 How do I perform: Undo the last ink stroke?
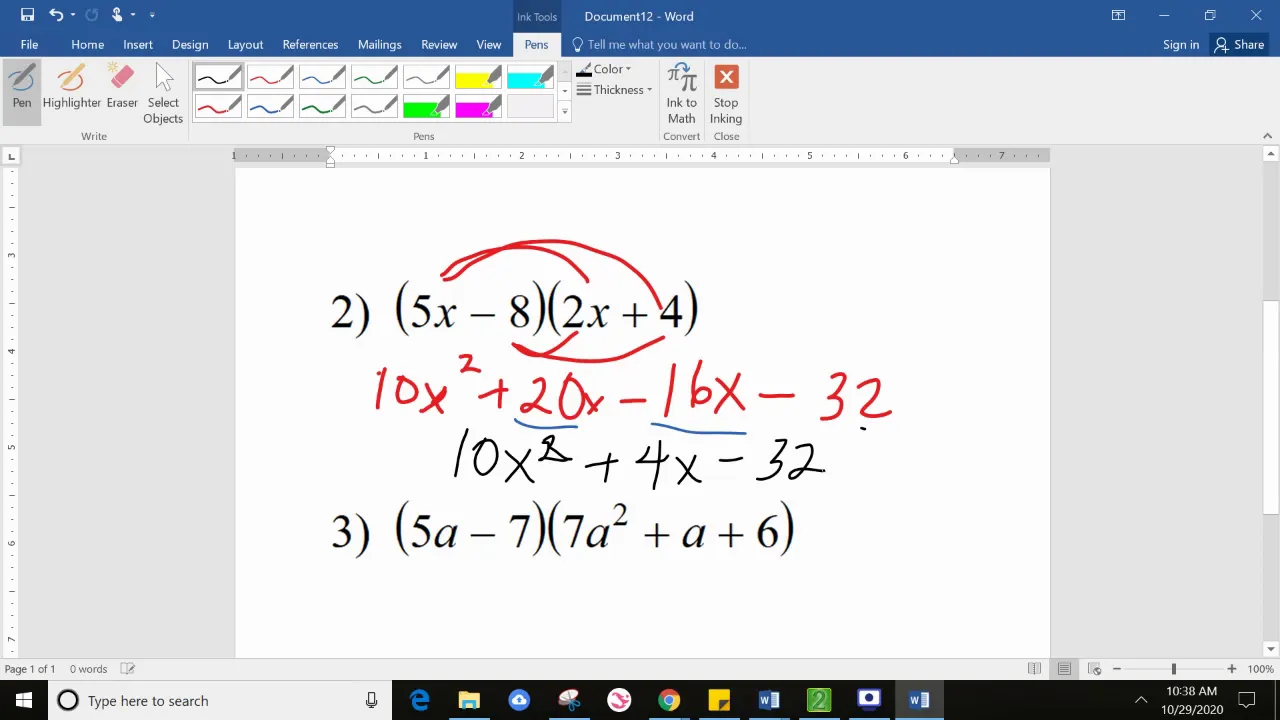56,15
